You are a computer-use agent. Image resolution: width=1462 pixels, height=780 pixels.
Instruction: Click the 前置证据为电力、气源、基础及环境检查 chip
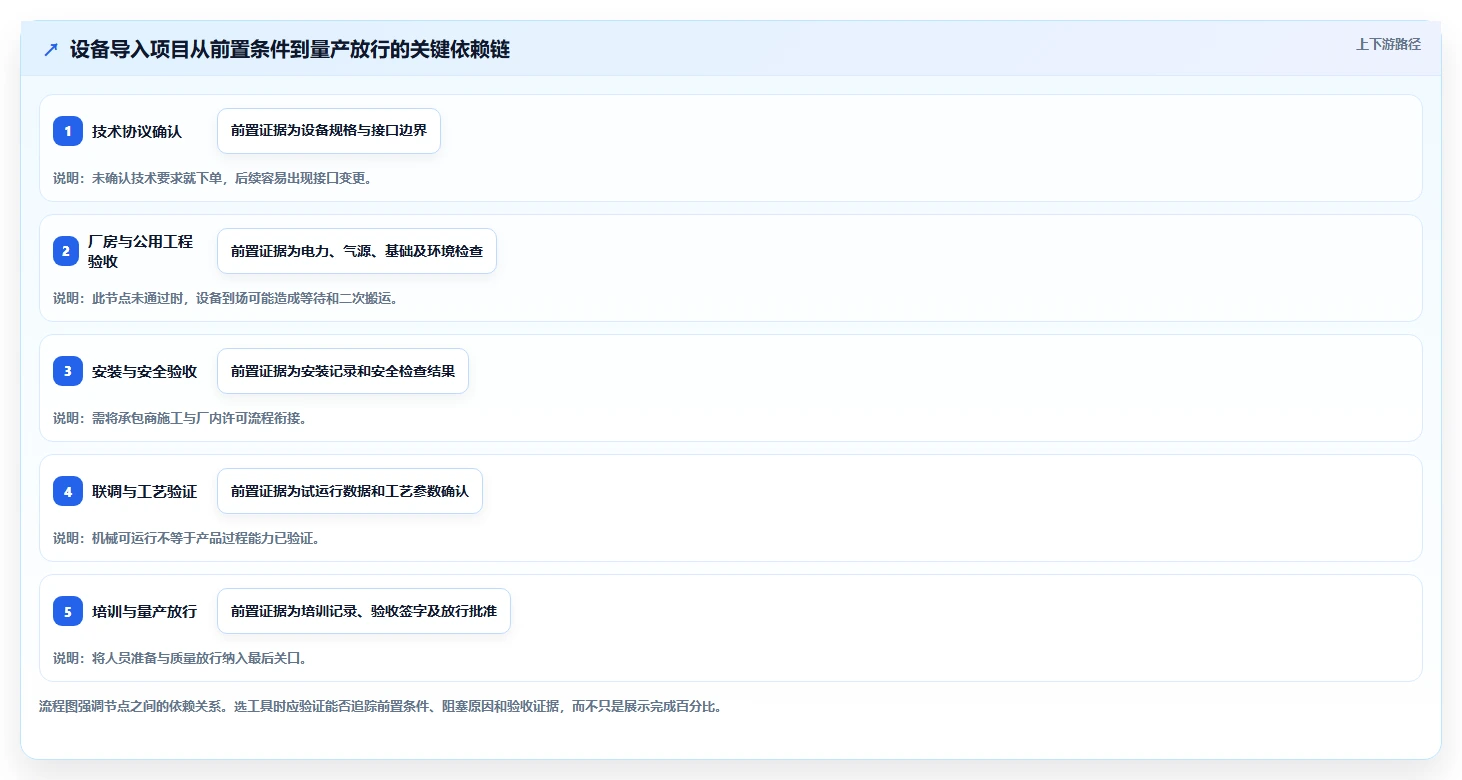click(x=357, y=251)
